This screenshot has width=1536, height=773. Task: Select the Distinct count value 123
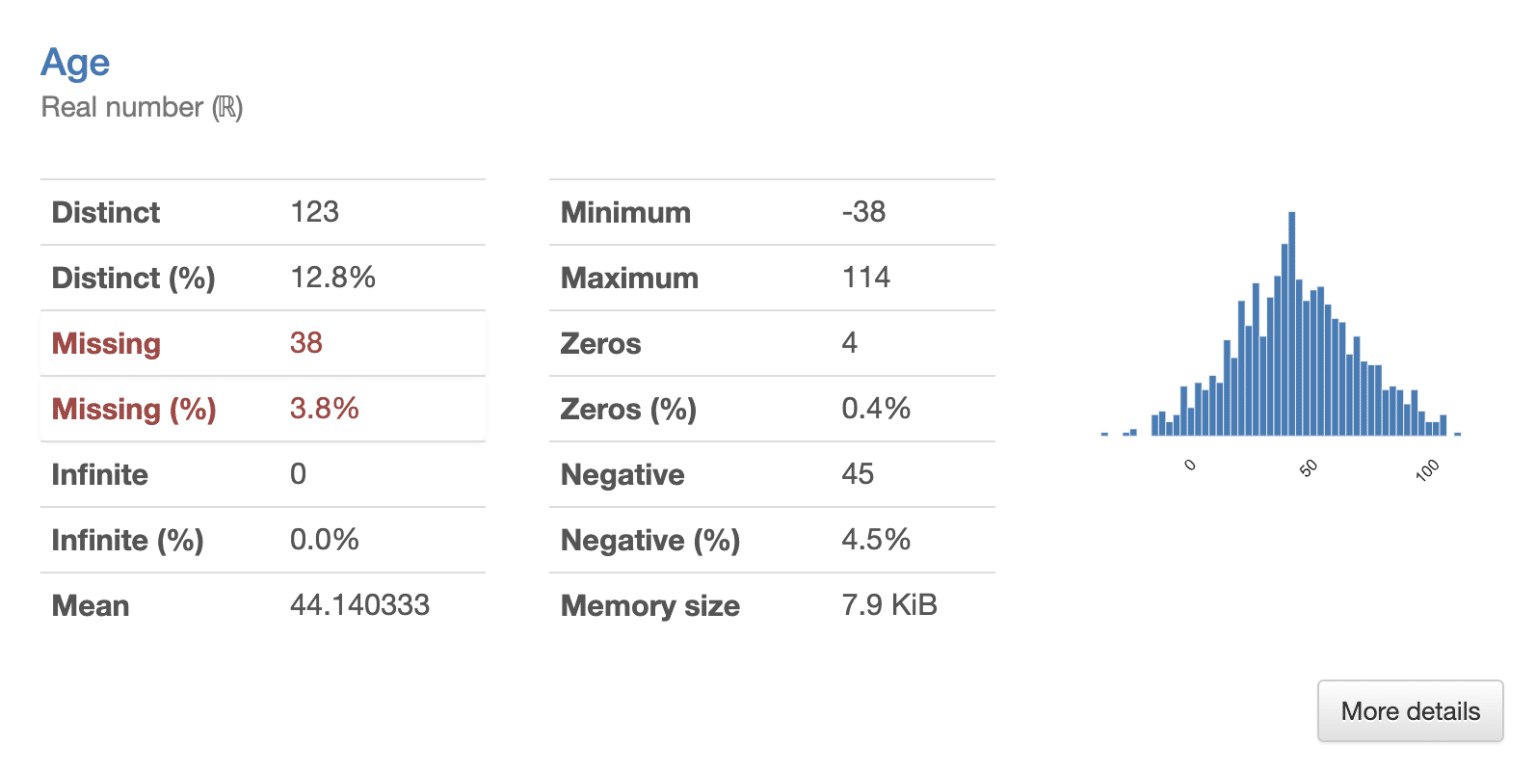click(x=315, y=212)
